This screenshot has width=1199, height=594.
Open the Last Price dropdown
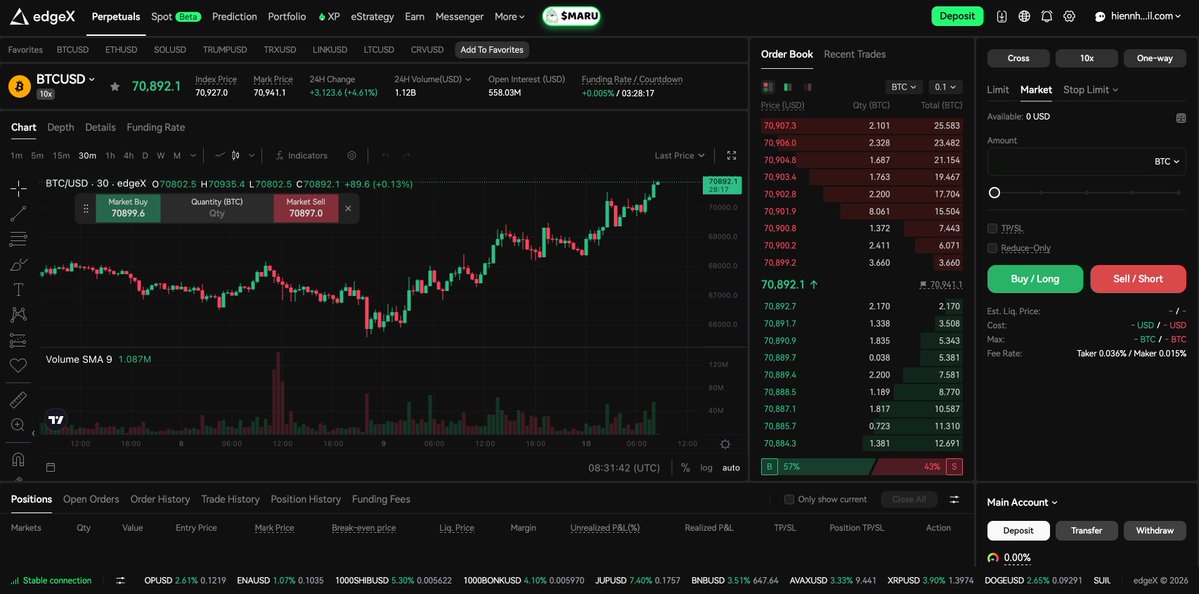click(680, 155)
